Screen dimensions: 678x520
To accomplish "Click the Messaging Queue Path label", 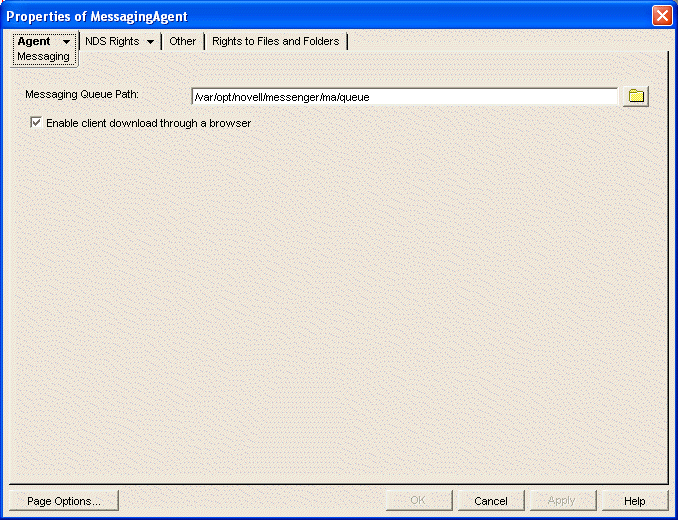I will pyautogui.click(x=82, y=95).
